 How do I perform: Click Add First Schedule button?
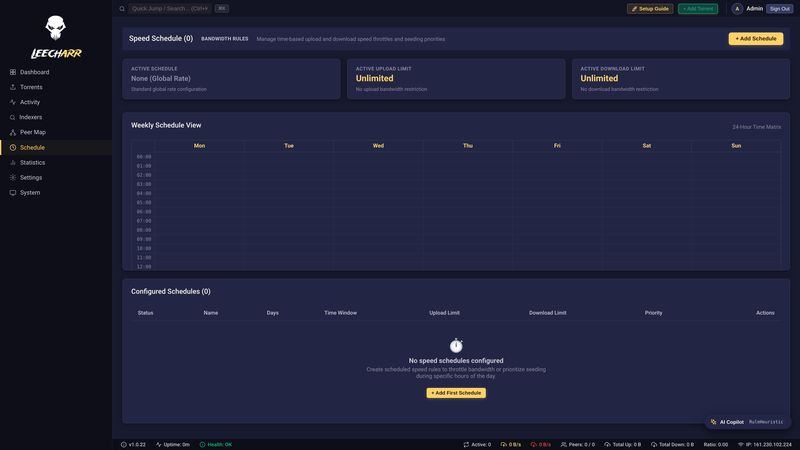[456, 393]
